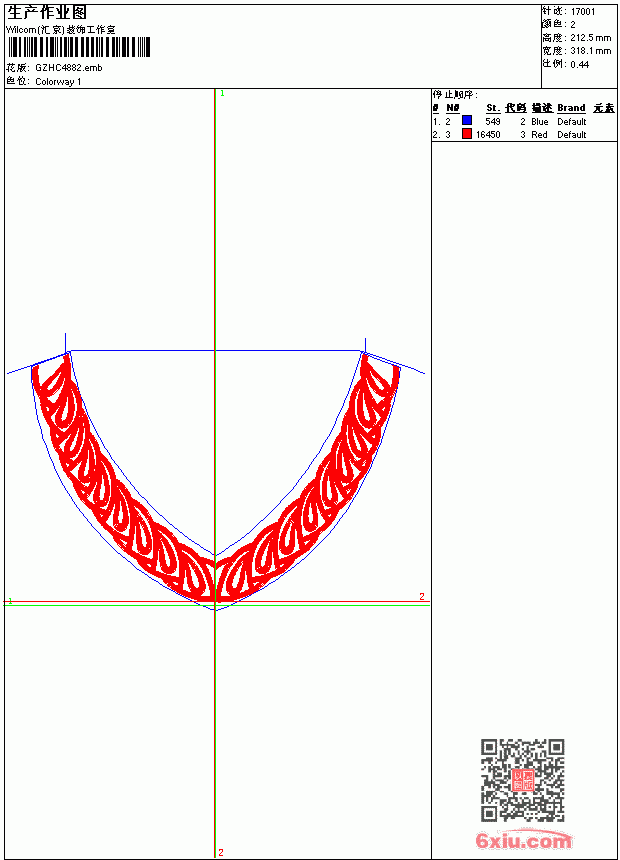The height and width of the screenshot is (860, 620).
Task: Click the green marker 1 at top of guide
Action: coord(222,94)
